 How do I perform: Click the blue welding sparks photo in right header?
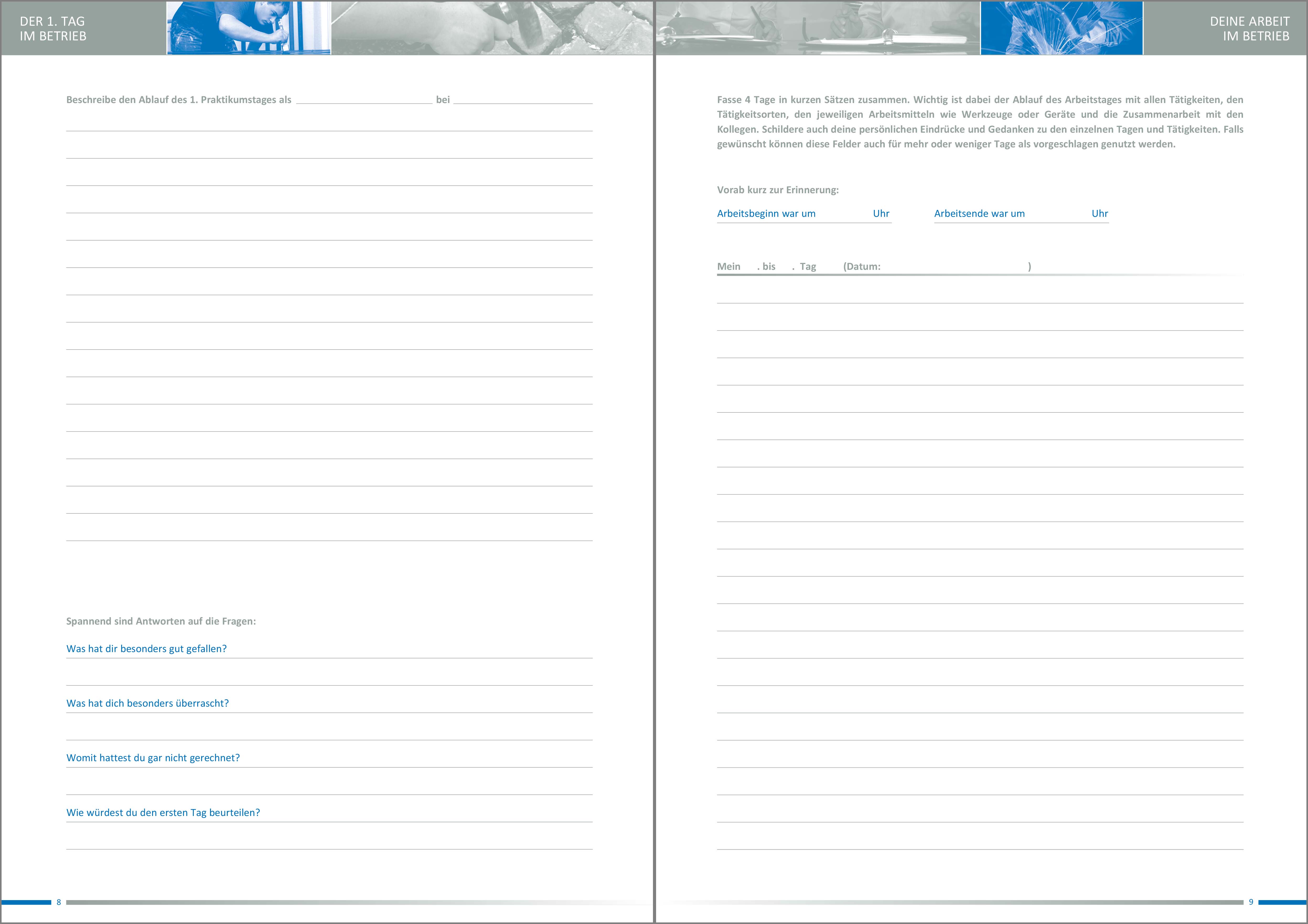click(x=1061, y=28)
